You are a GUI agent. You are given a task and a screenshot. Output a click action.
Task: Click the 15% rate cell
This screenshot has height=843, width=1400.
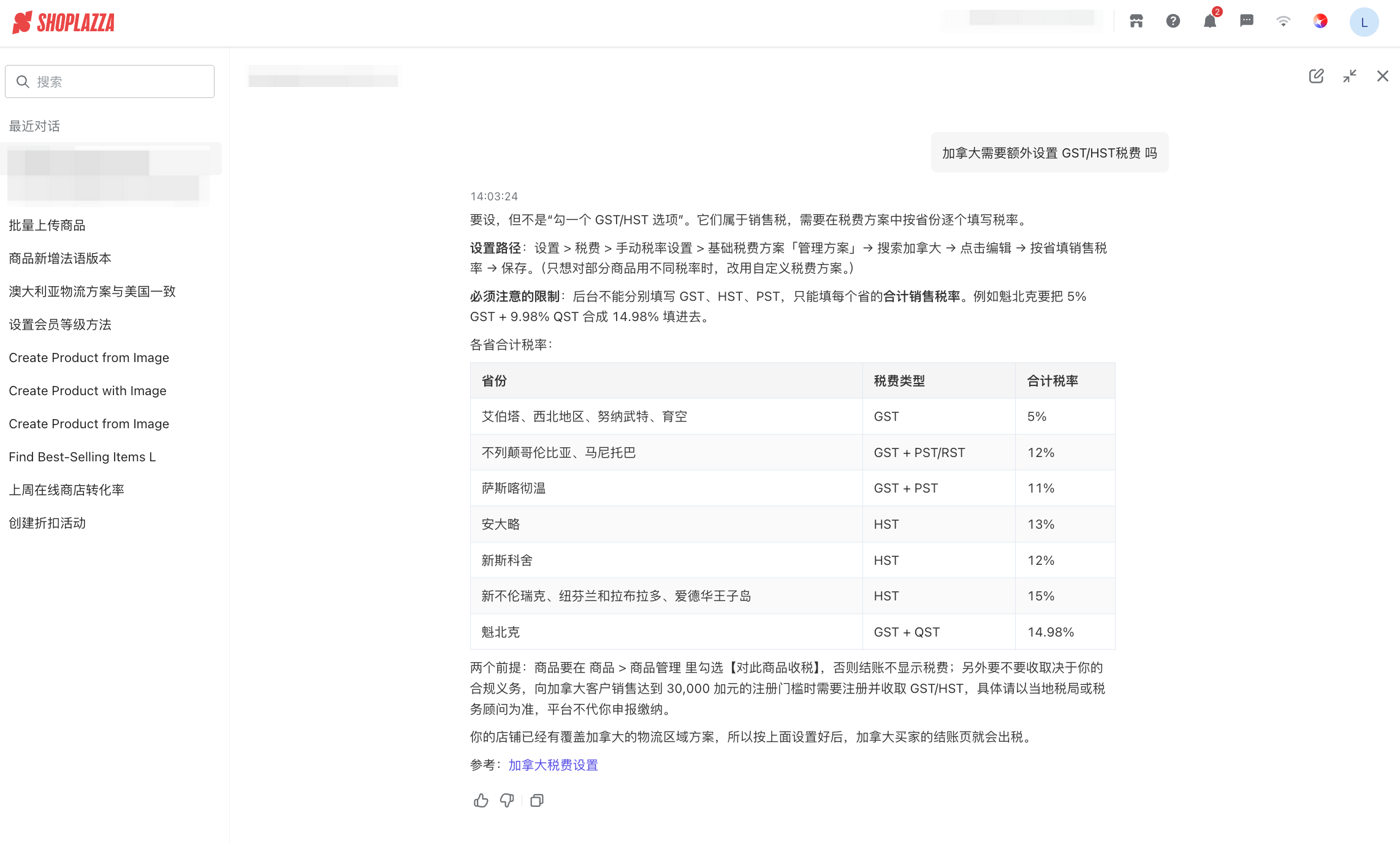point(1065,596)
